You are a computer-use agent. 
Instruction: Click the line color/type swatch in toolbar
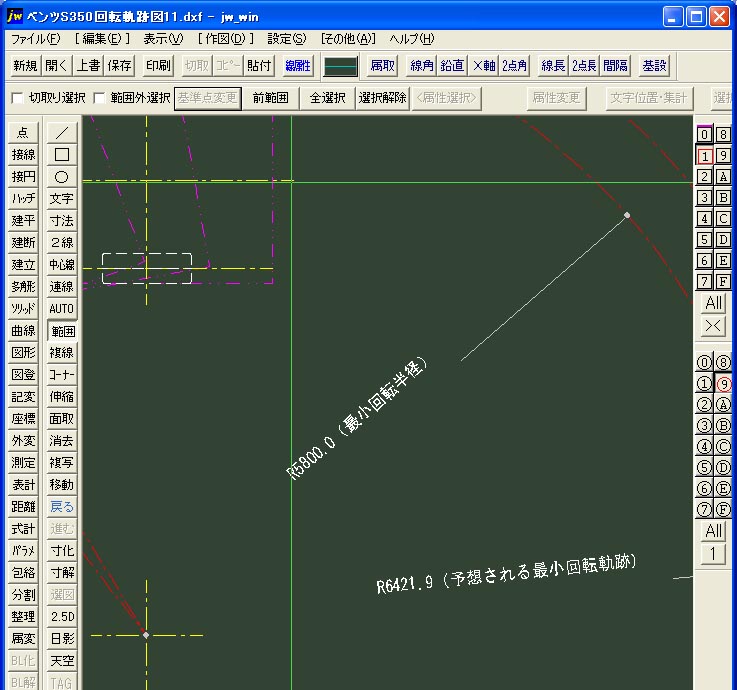pos(341,66)
